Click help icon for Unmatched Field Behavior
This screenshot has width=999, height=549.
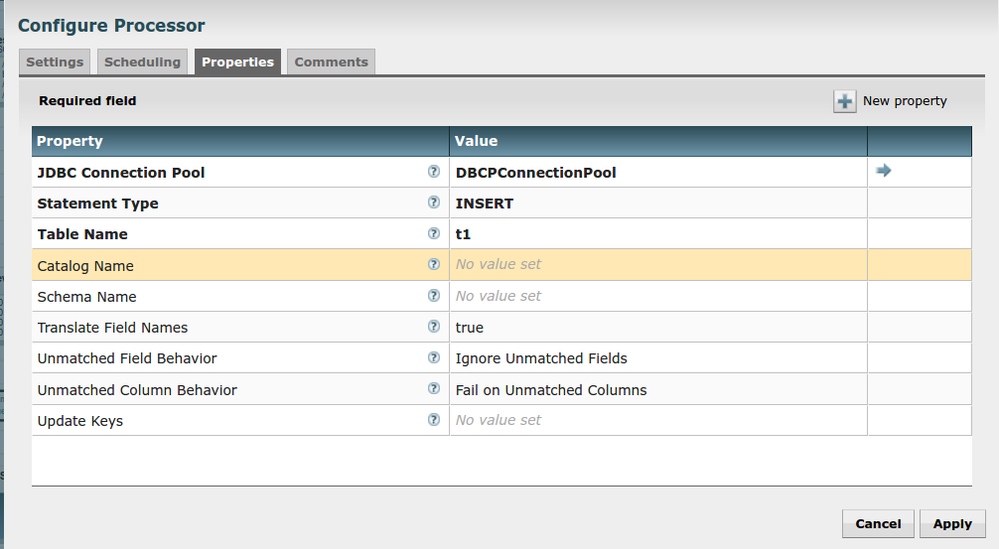(x=433, y=357)
